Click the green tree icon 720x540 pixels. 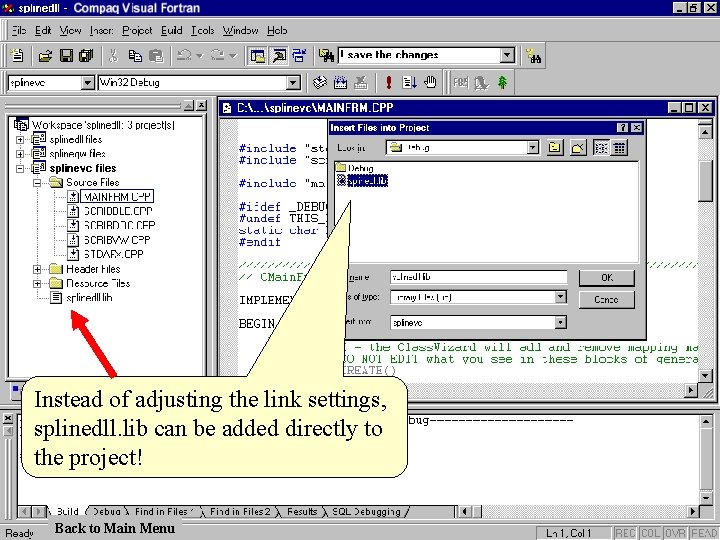(502, 83)
